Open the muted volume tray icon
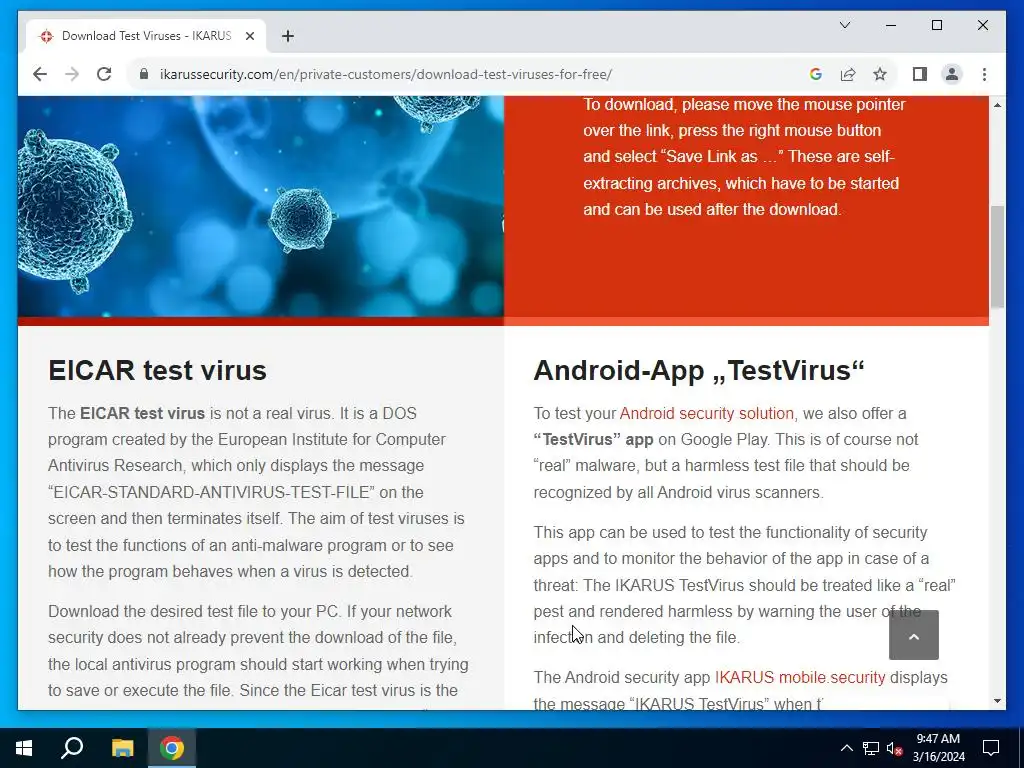Viewport: 1024px width, 768px height. click(895, 748)
